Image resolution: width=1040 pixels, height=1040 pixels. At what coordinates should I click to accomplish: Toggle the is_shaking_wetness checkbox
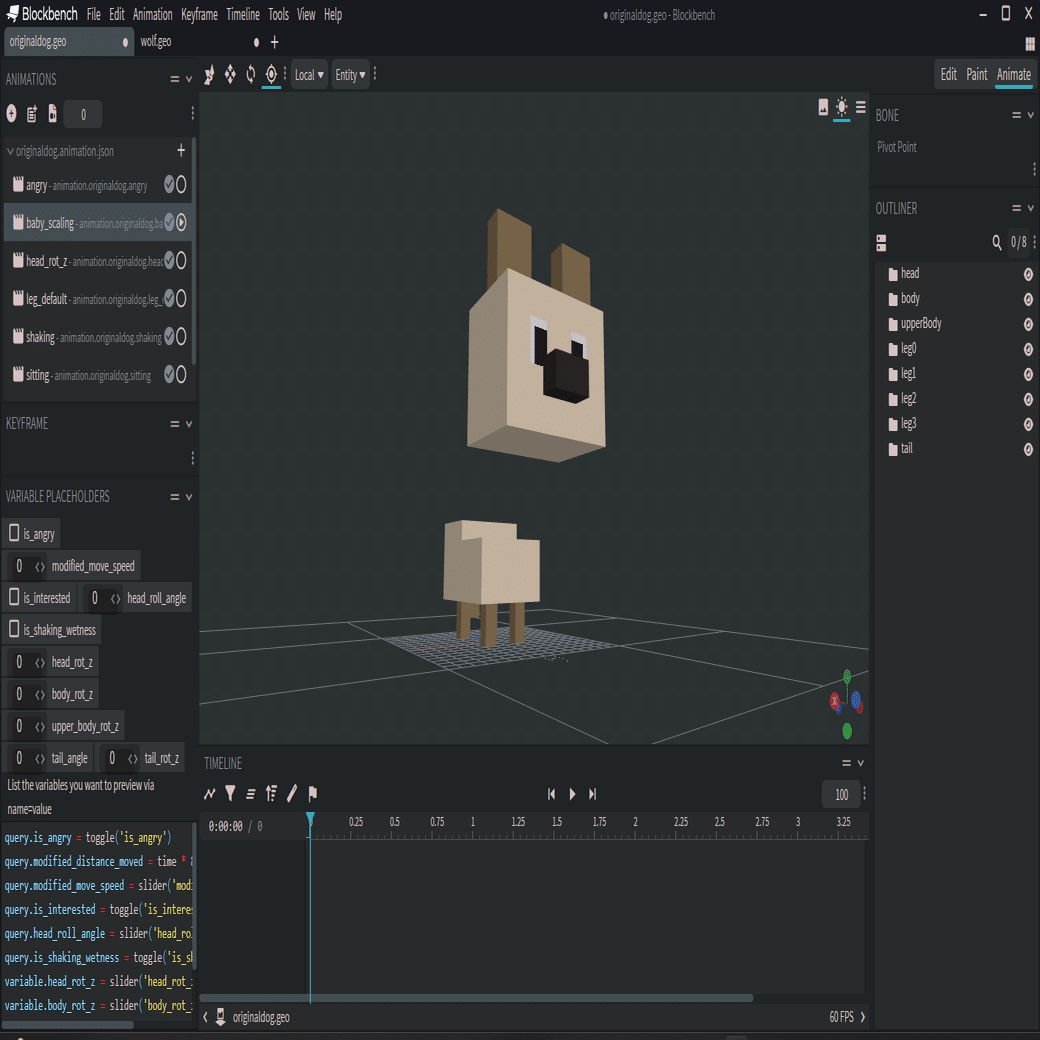14,628
